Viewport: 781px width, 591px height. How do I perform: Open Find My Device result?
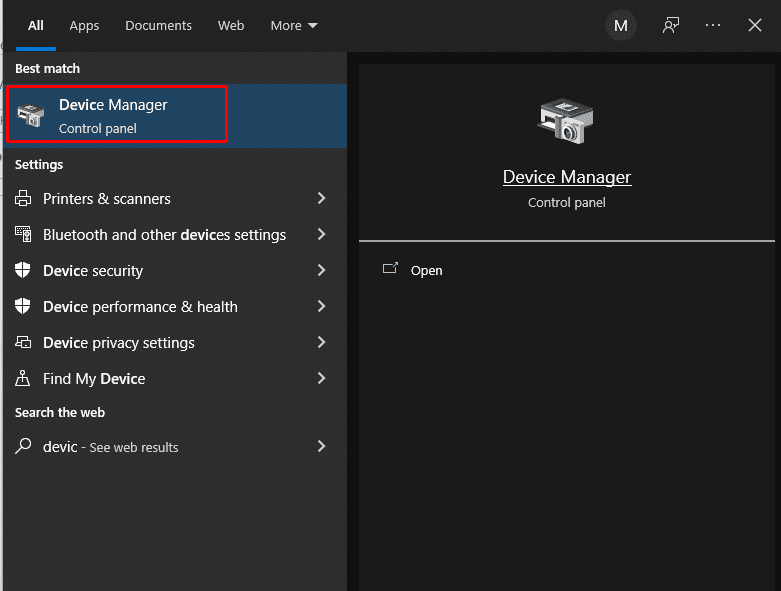coord(175,378)
